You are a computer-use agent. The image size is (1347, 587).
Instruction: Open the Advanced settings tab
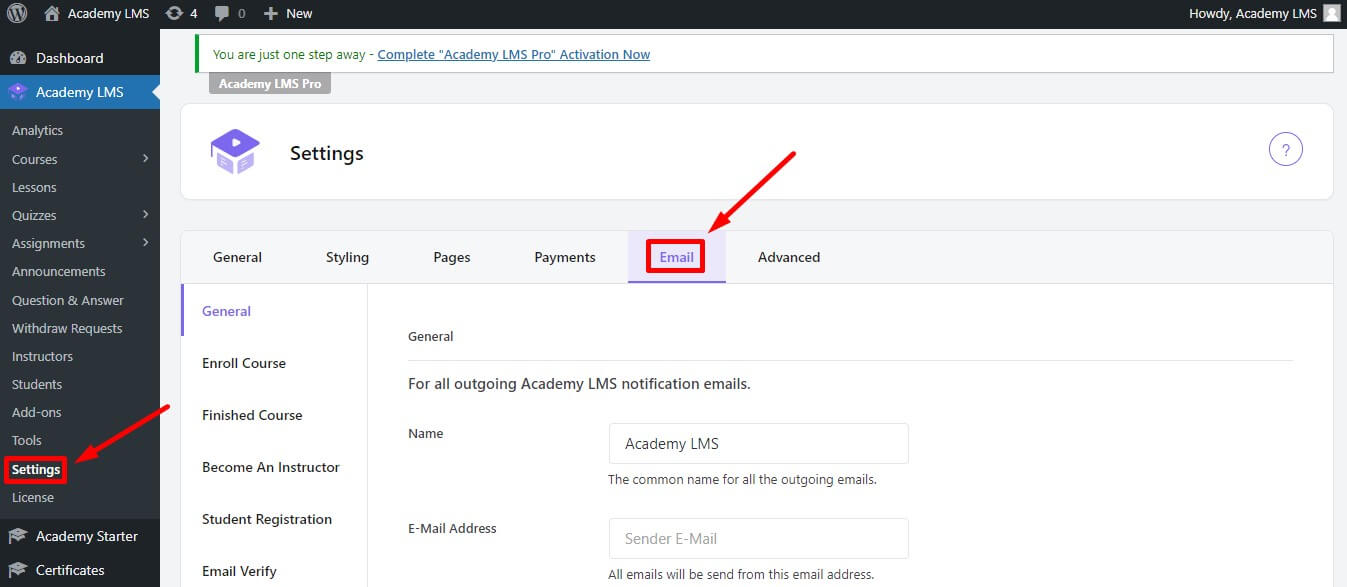pyautogui.click(x=788, y=257)
